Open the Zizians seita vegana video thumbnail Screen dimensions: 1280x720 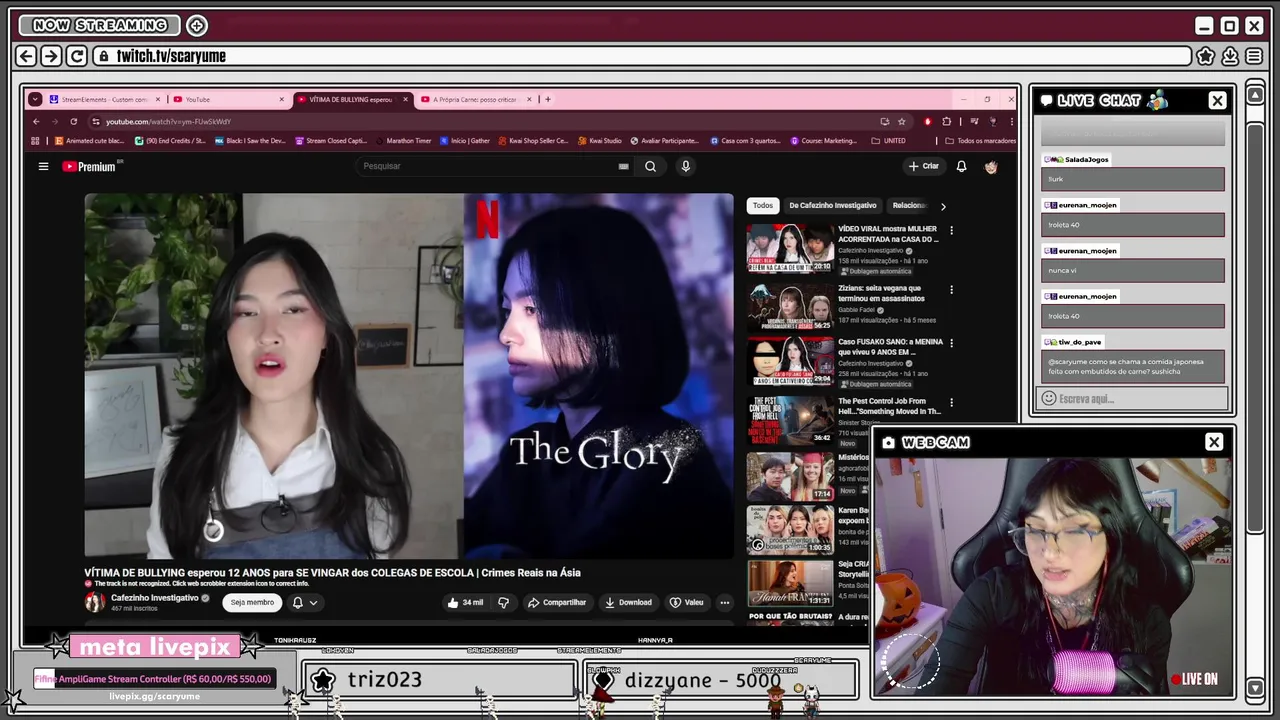click(790, 307)
